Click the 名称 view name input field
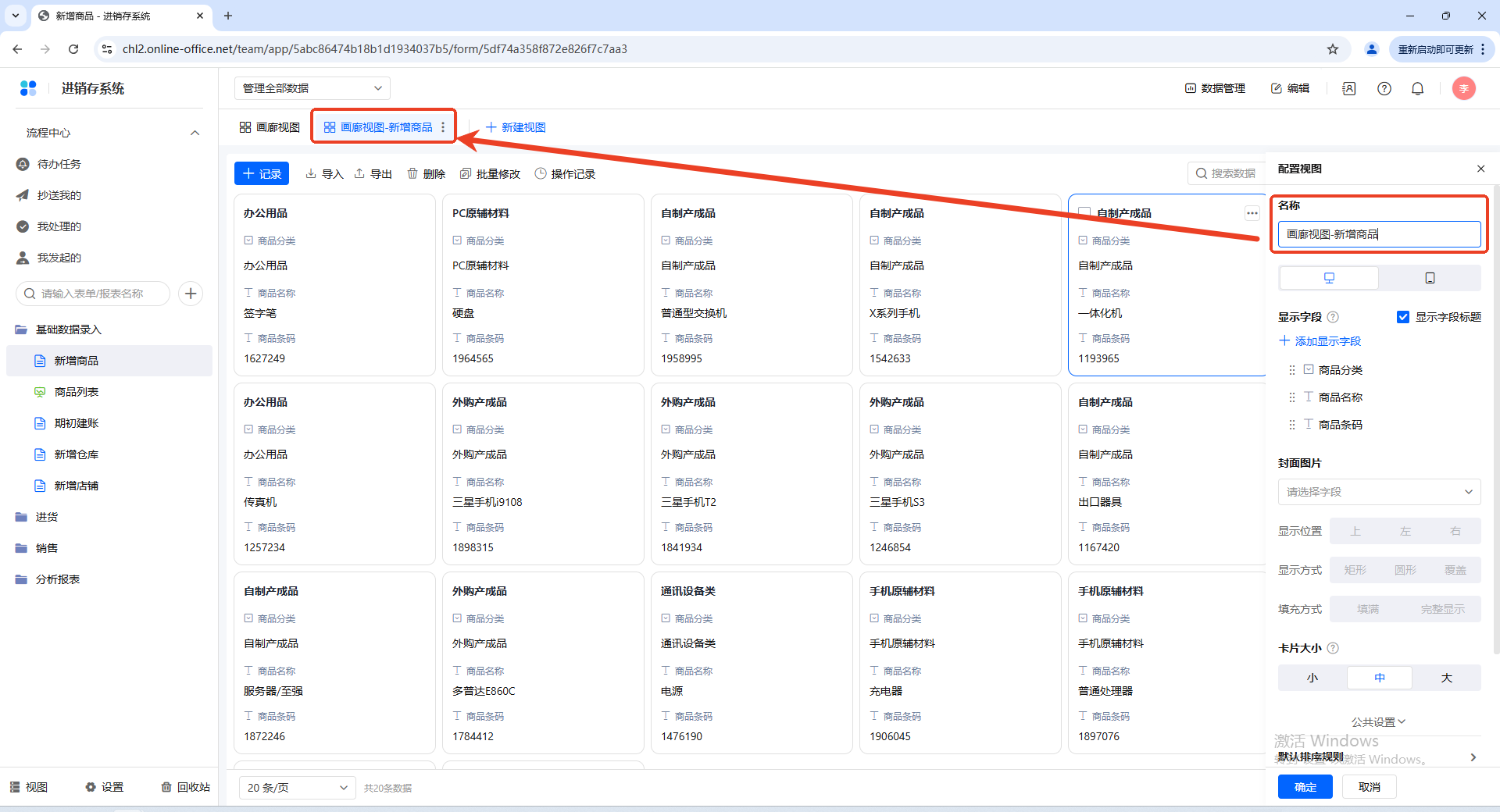Screen dimensions: 1500x812 point(1379,234)
